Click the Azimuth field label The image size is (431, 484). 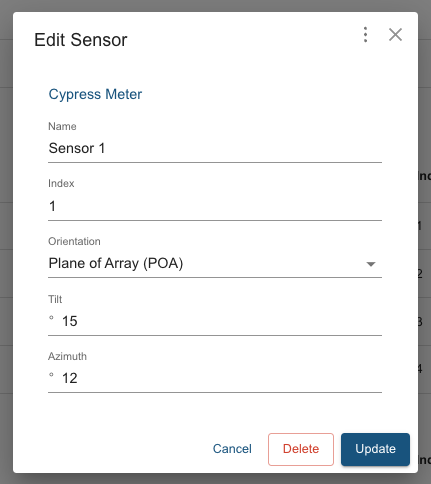(x=67, y=356)
